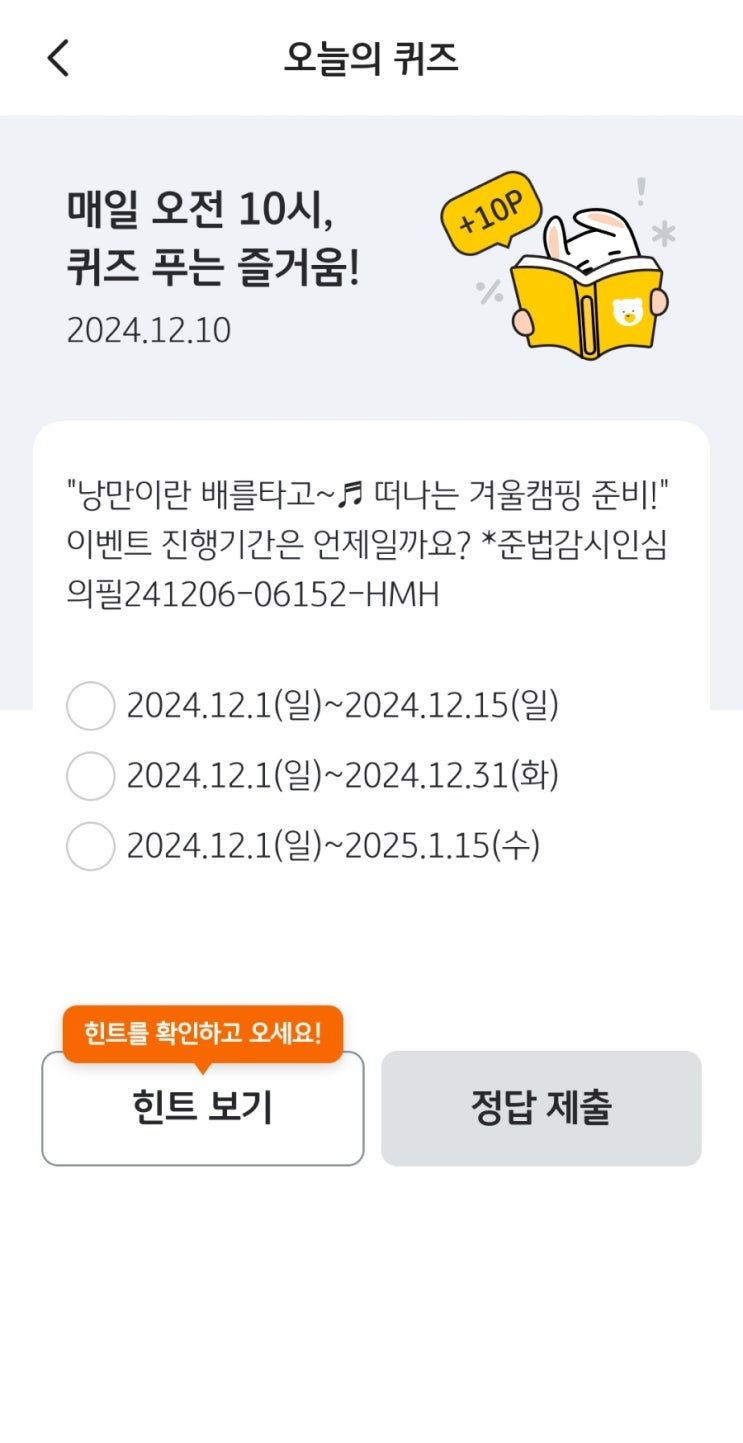Tap the percent sign decoration beside the book

tap(490, 291)
